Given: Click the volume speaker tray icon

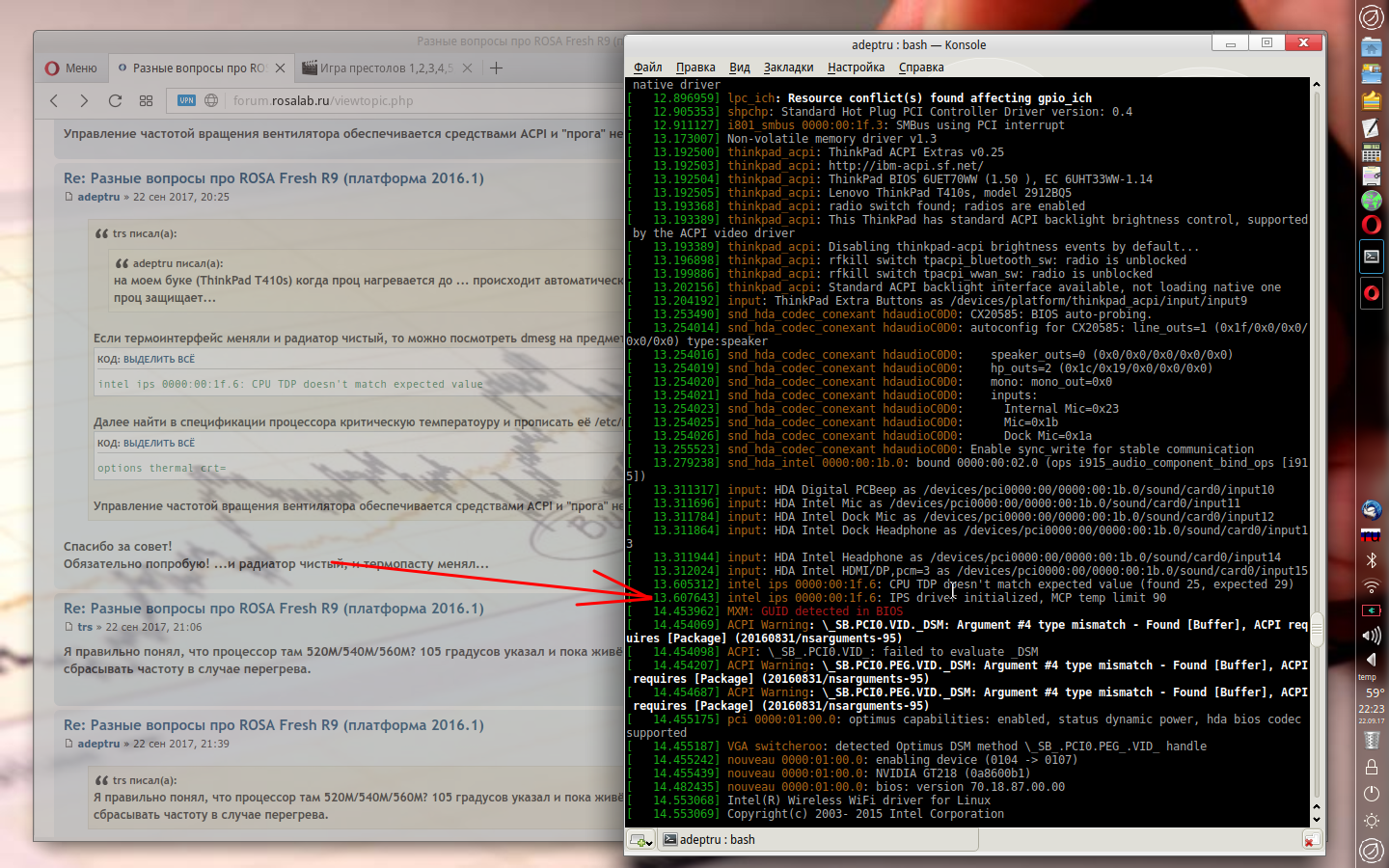Looking at the screenshot, I should pyautogui.click(x=1371, y=635).
